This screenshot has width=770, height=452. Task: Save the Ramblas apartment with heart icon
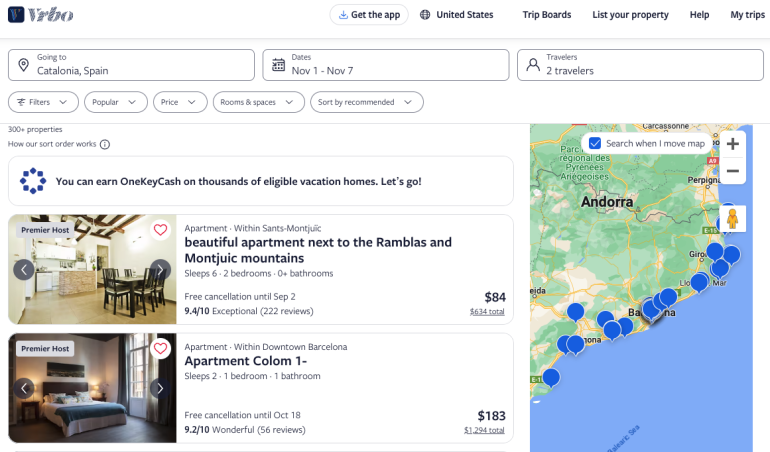(160, 230)
